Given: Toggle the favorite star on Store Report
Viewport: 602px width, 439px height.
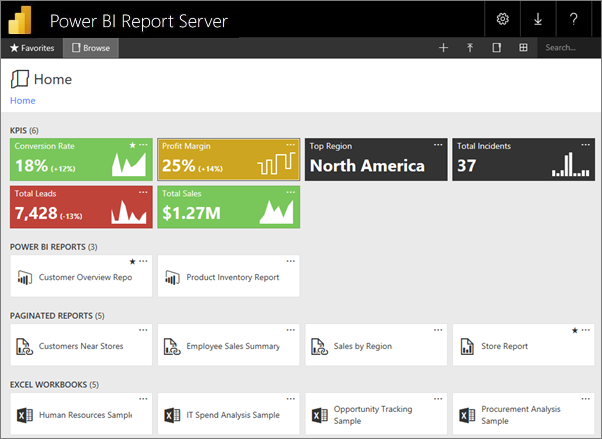Looking at the screenshot, I should pos(574,330).
